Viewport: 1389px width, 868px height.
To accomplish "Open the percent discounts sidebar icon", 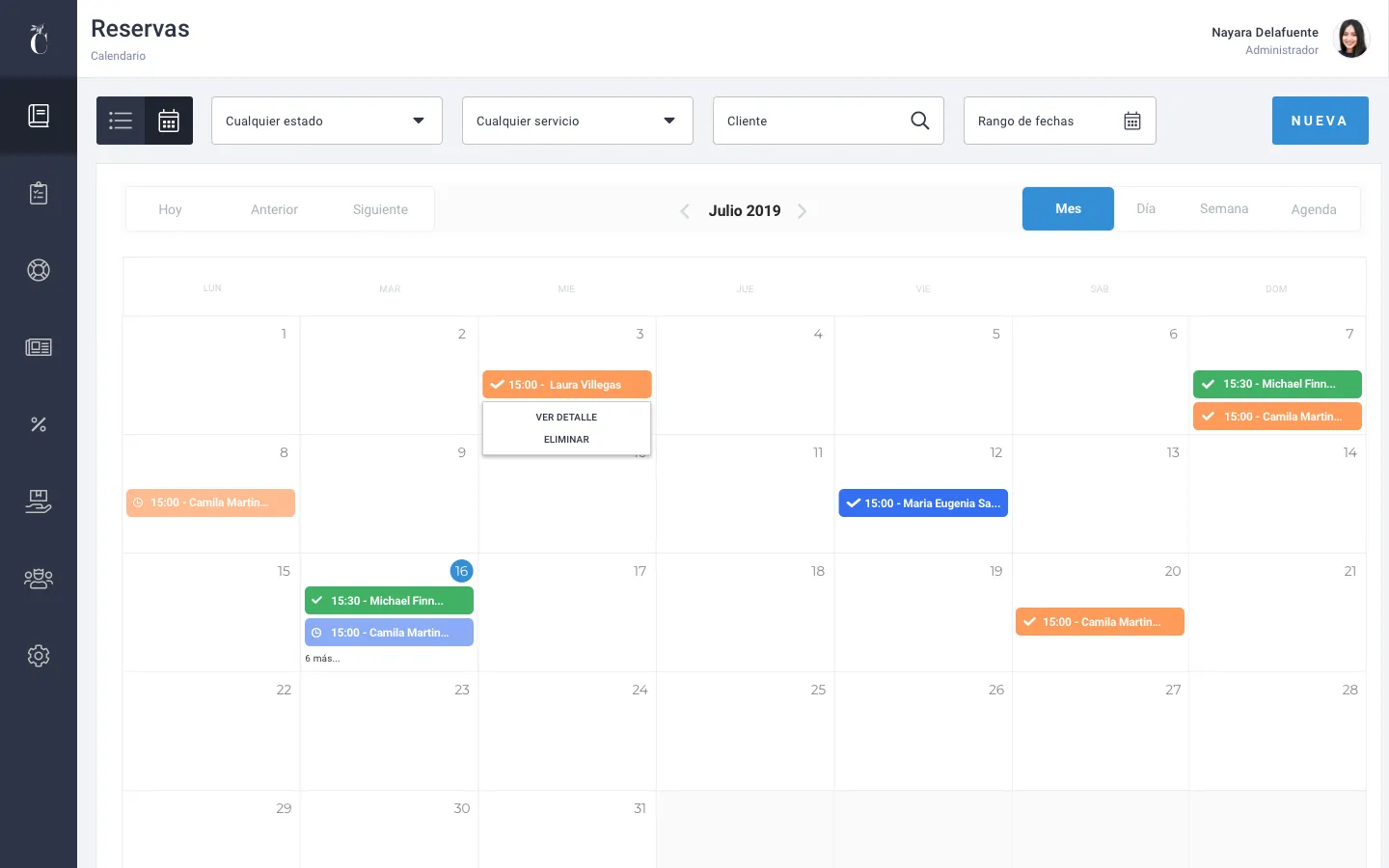I will click(x=39, y=424).
